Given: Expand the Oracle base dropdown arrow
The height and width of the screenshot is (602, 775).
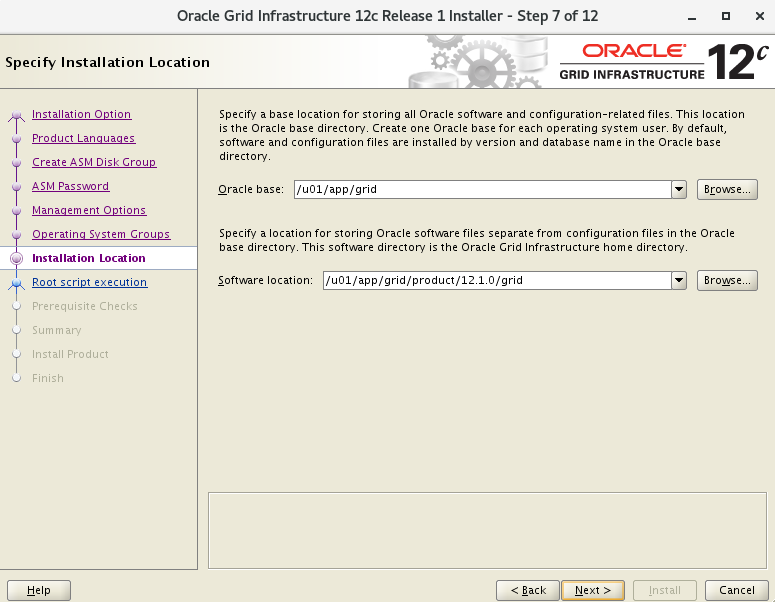Looking at the screenshot, I should (x=679, y=189).
